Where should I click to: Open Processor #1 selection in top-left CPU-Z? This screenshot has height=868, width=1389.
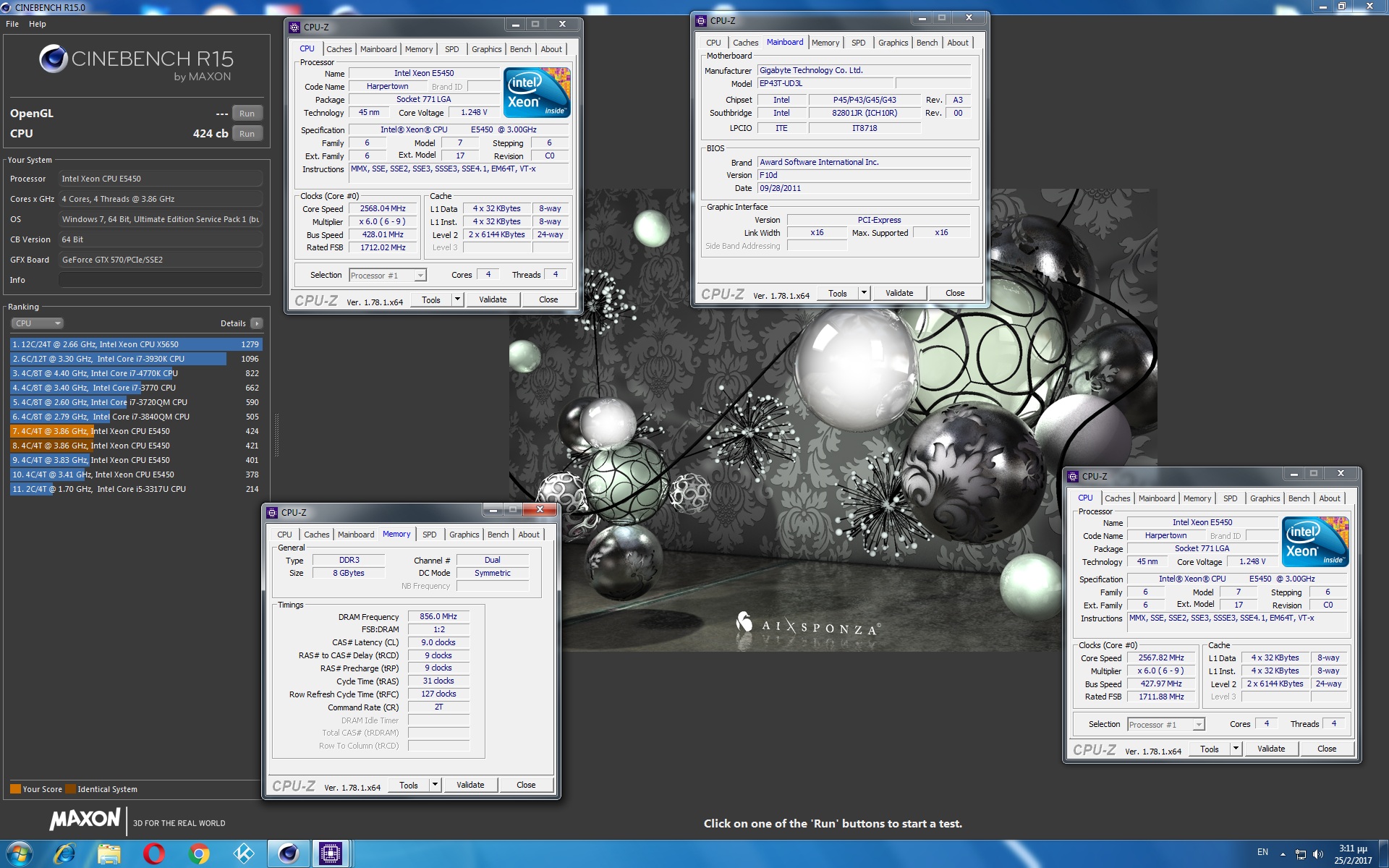[387, 275]
